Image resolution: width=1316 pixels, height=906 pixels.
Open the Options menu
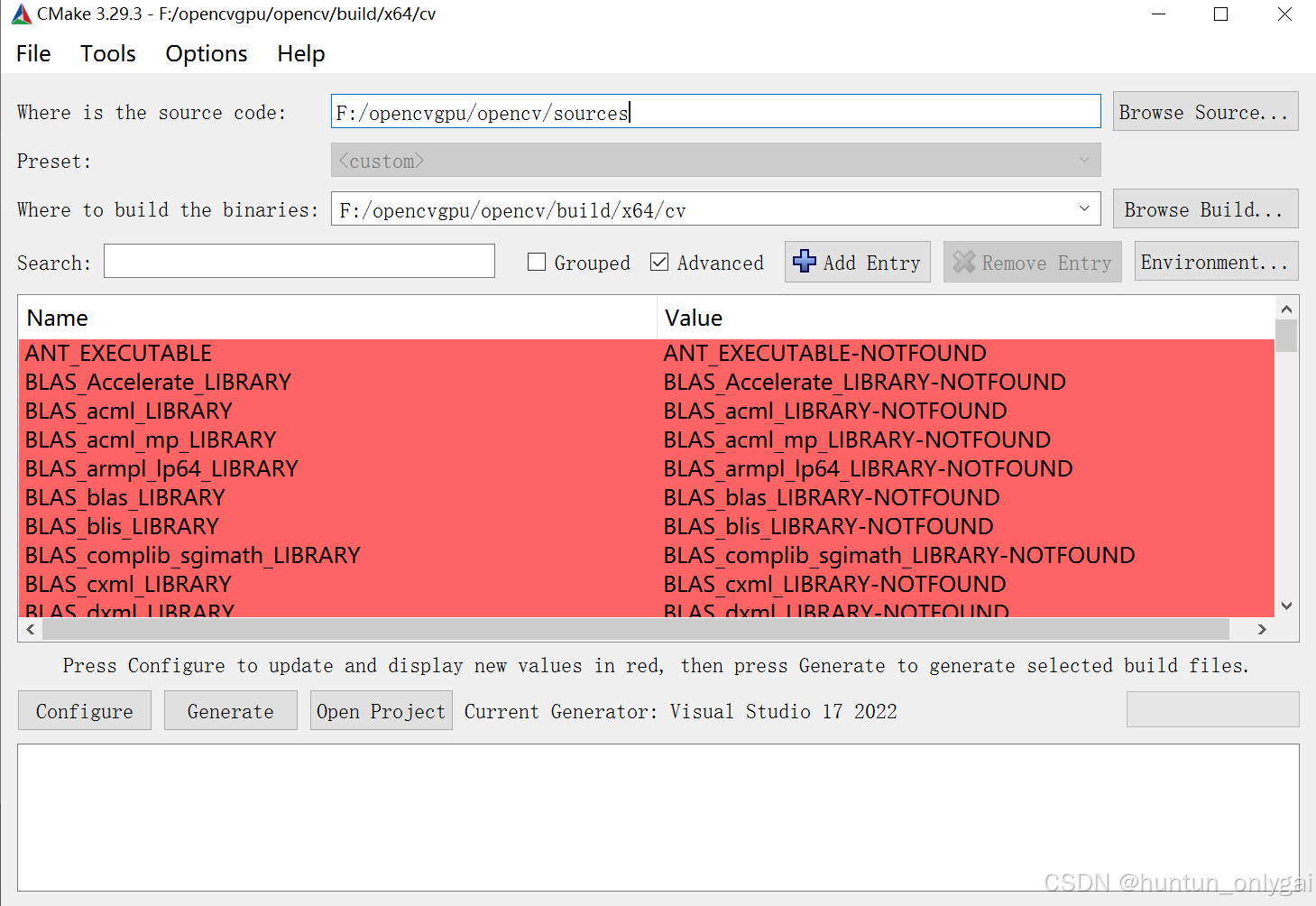coord(206,53)
